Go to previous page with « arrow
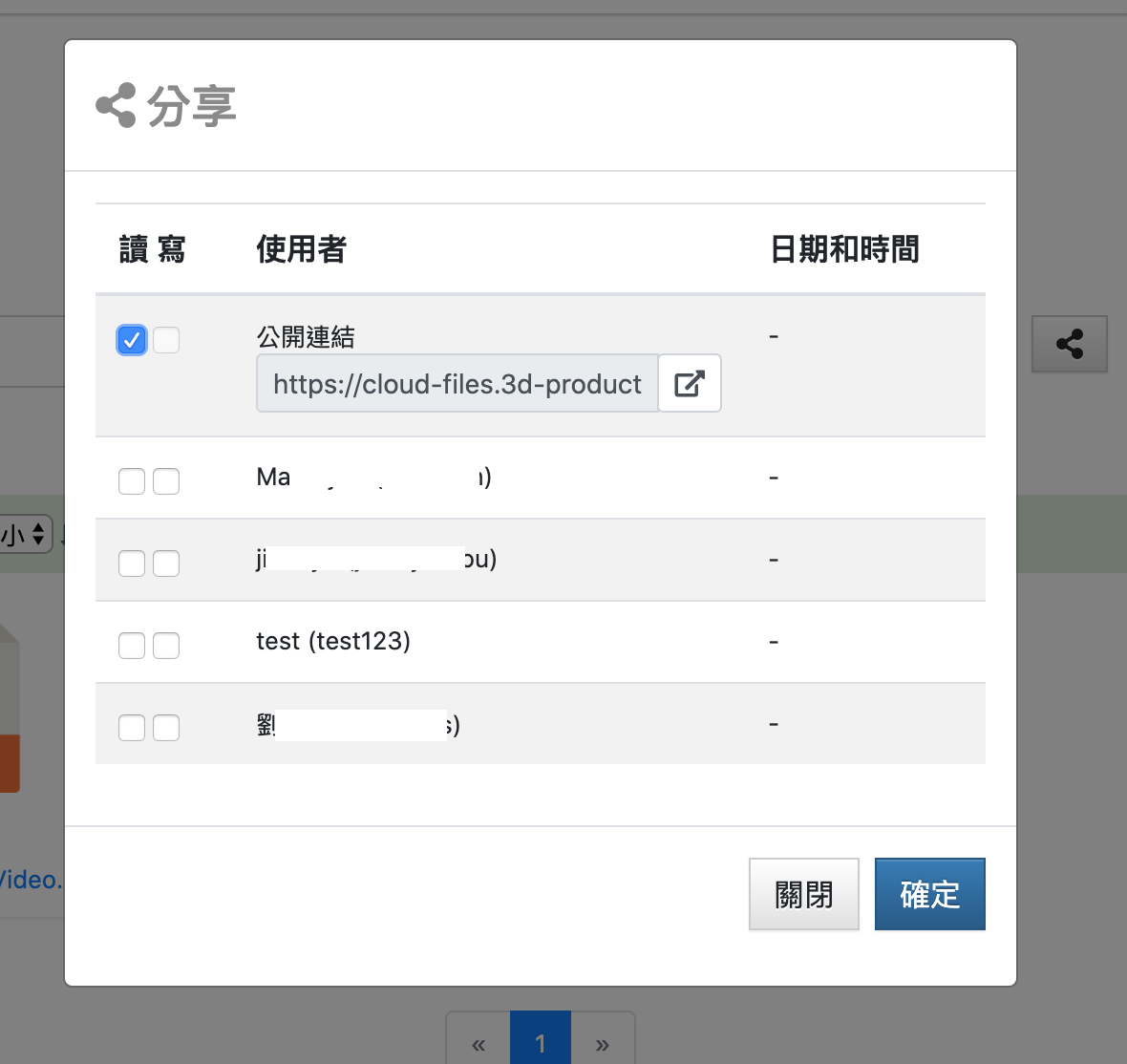Screen dimensions: 1127x1064 478,1043
